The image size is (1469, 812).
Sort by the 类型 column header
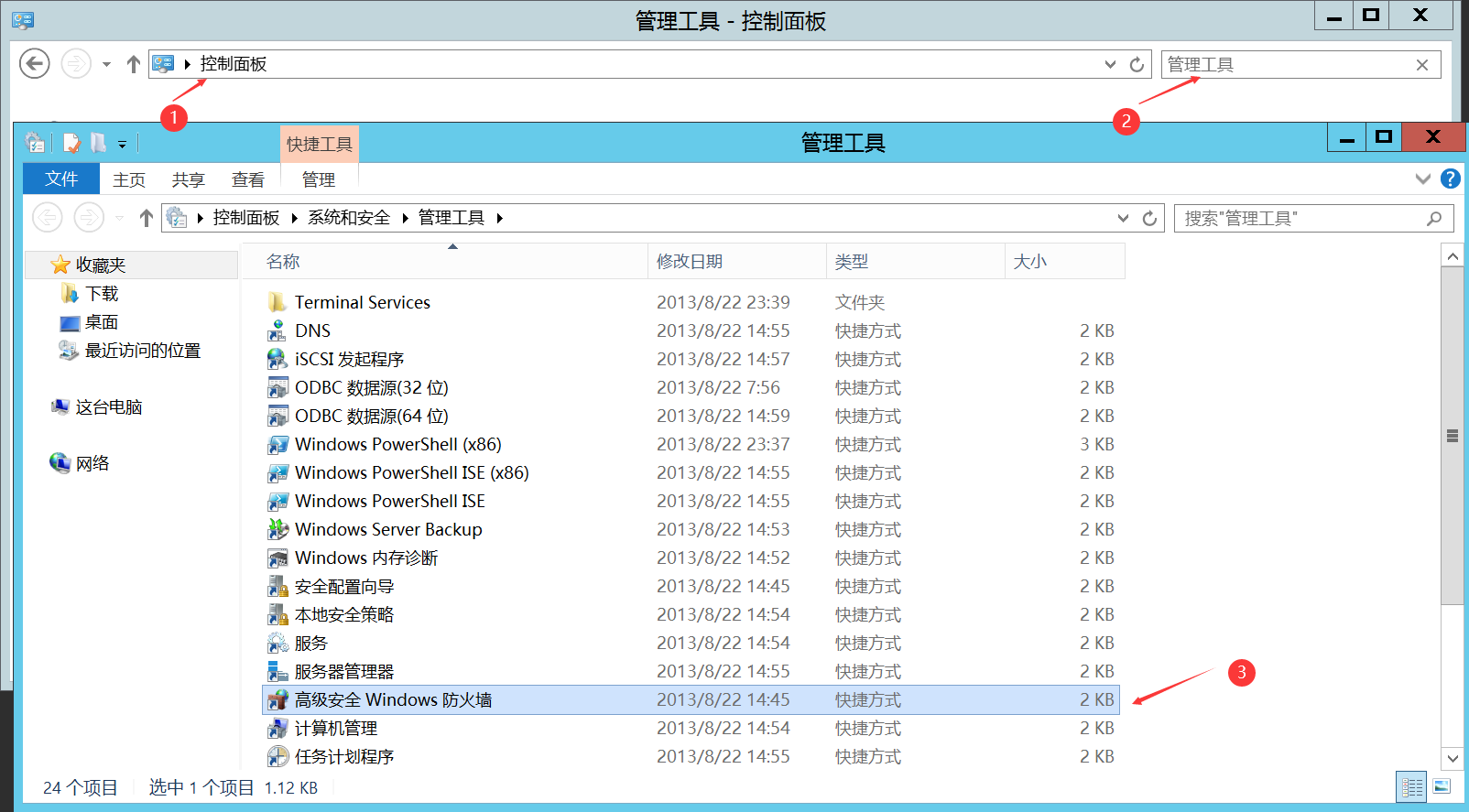click(x=915, y=262)
